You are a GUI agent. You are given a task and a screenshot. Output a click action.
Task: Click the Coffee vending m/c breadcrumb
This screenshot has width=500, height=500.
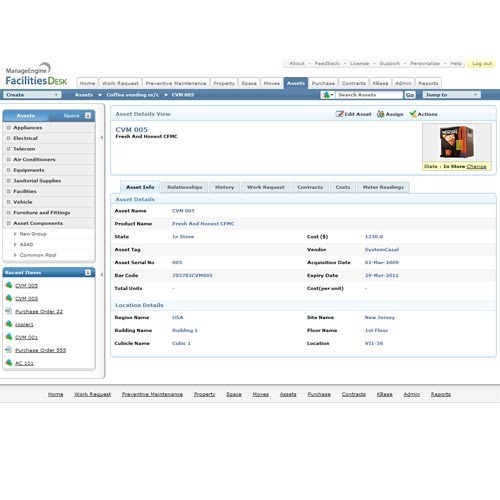[x=133, y=95]
